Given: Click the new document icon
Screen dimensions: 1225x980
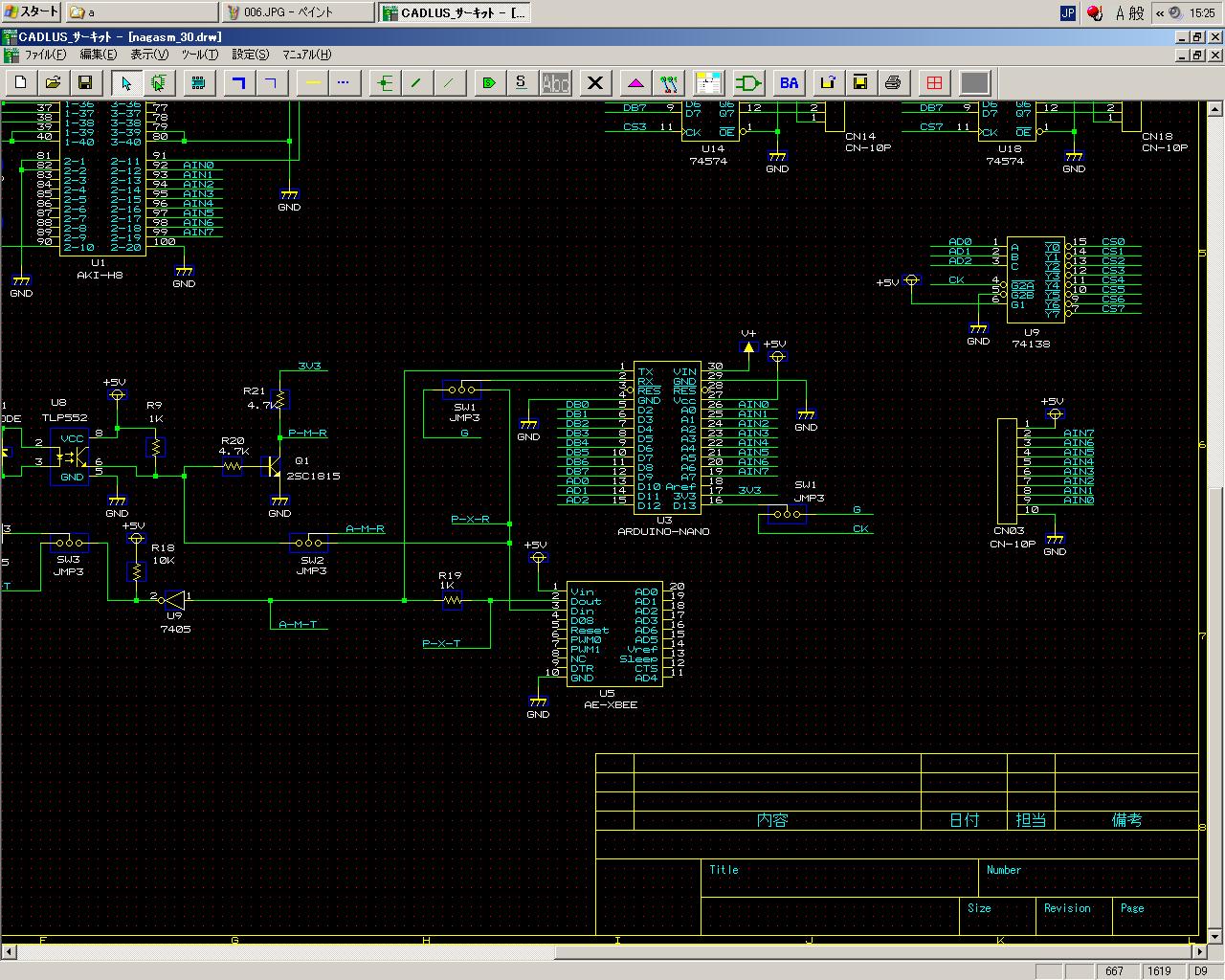Looking at the screenshot, I should pyautogui.click(x=21, y=83).
